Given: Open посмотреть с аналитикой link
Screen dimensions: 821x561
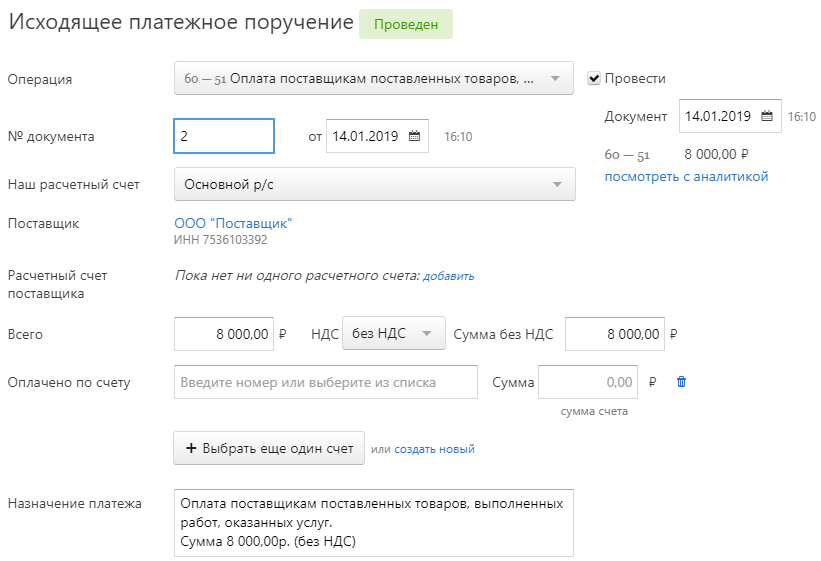Looking at the screenshot, I should click(686, 177).
